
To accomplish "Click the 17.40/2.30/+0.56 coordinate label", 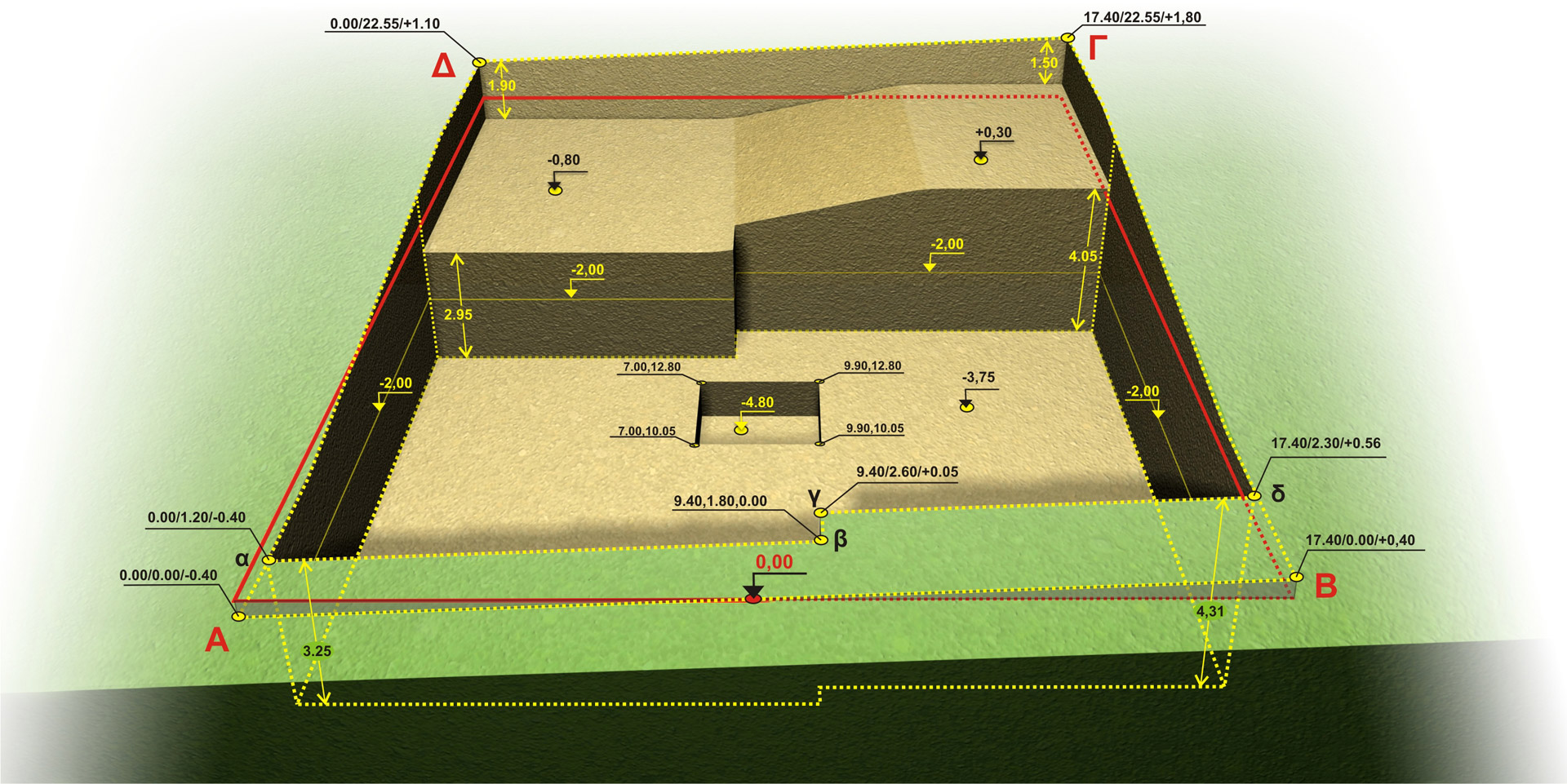I will [1325, 443].
